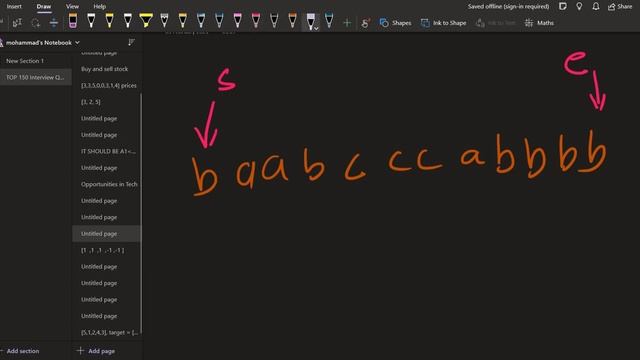Choose the orange pen beside the selected pen
Image resolution: width=640 pixels, height=360 pixels.
point(292,20)
